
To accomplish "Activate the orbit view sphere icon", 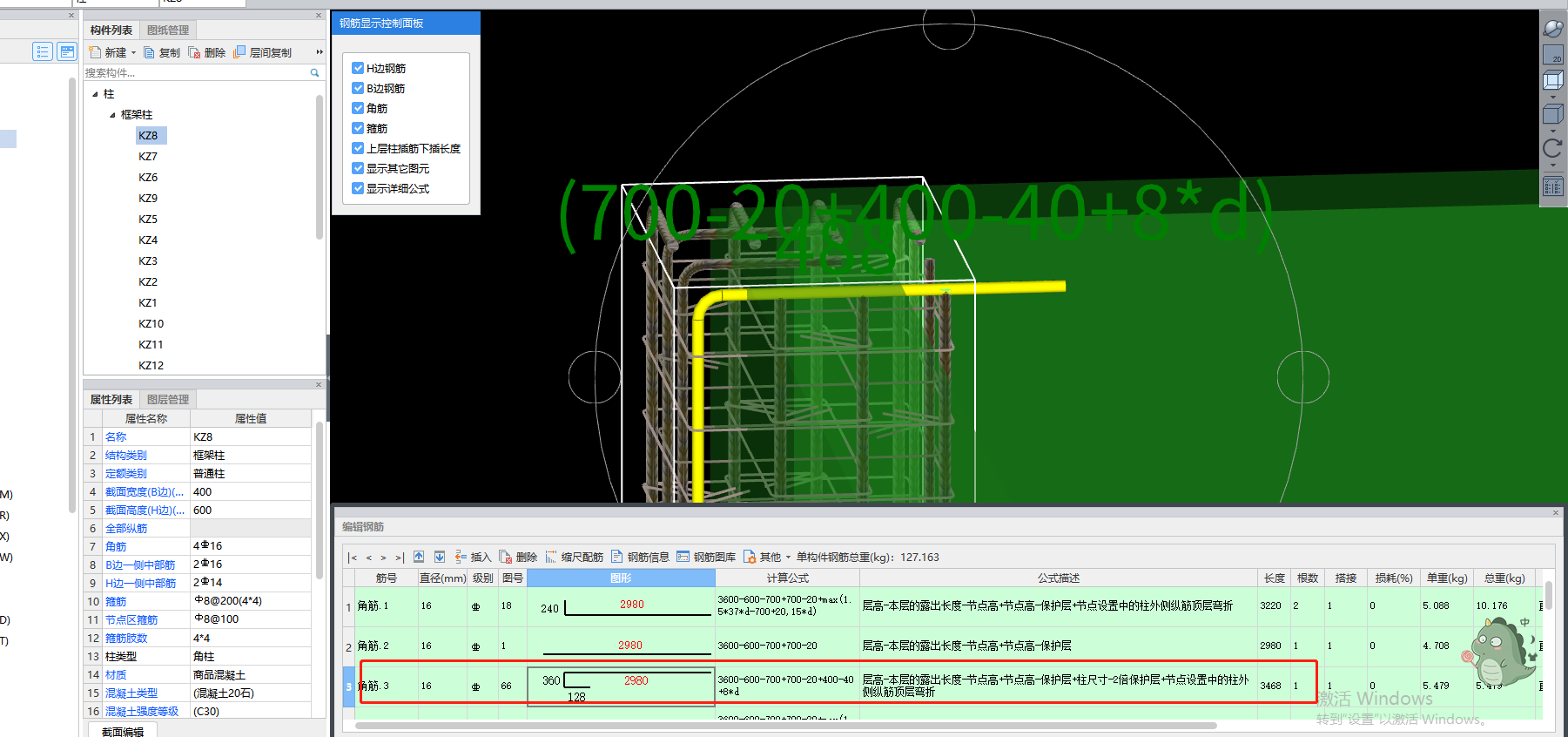I will pos(1553,28).
